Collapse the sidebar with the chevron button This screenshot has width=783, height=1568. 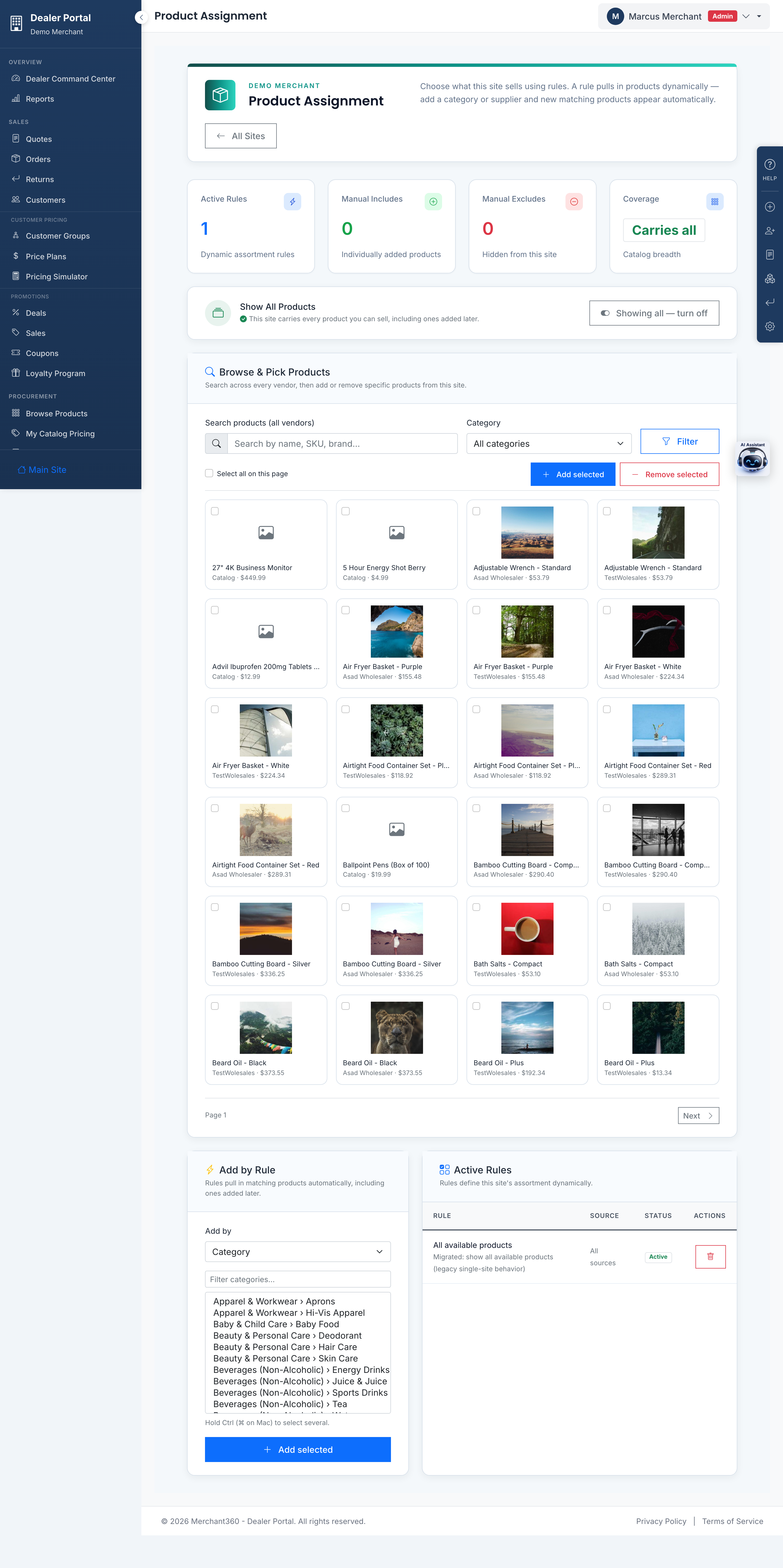coord(141,17)
